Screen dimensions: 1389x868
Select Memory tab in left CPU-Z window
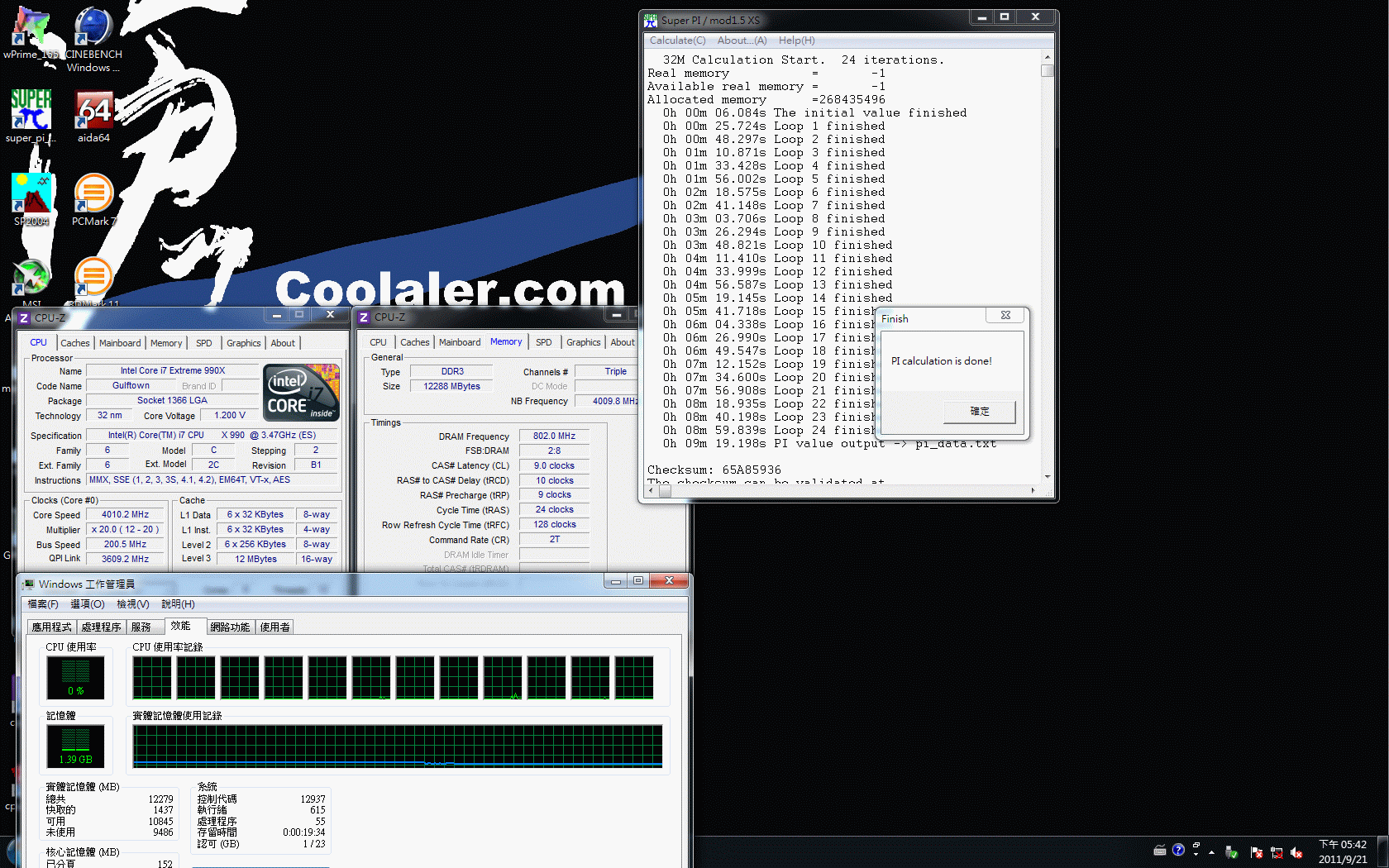coord(166,343)
